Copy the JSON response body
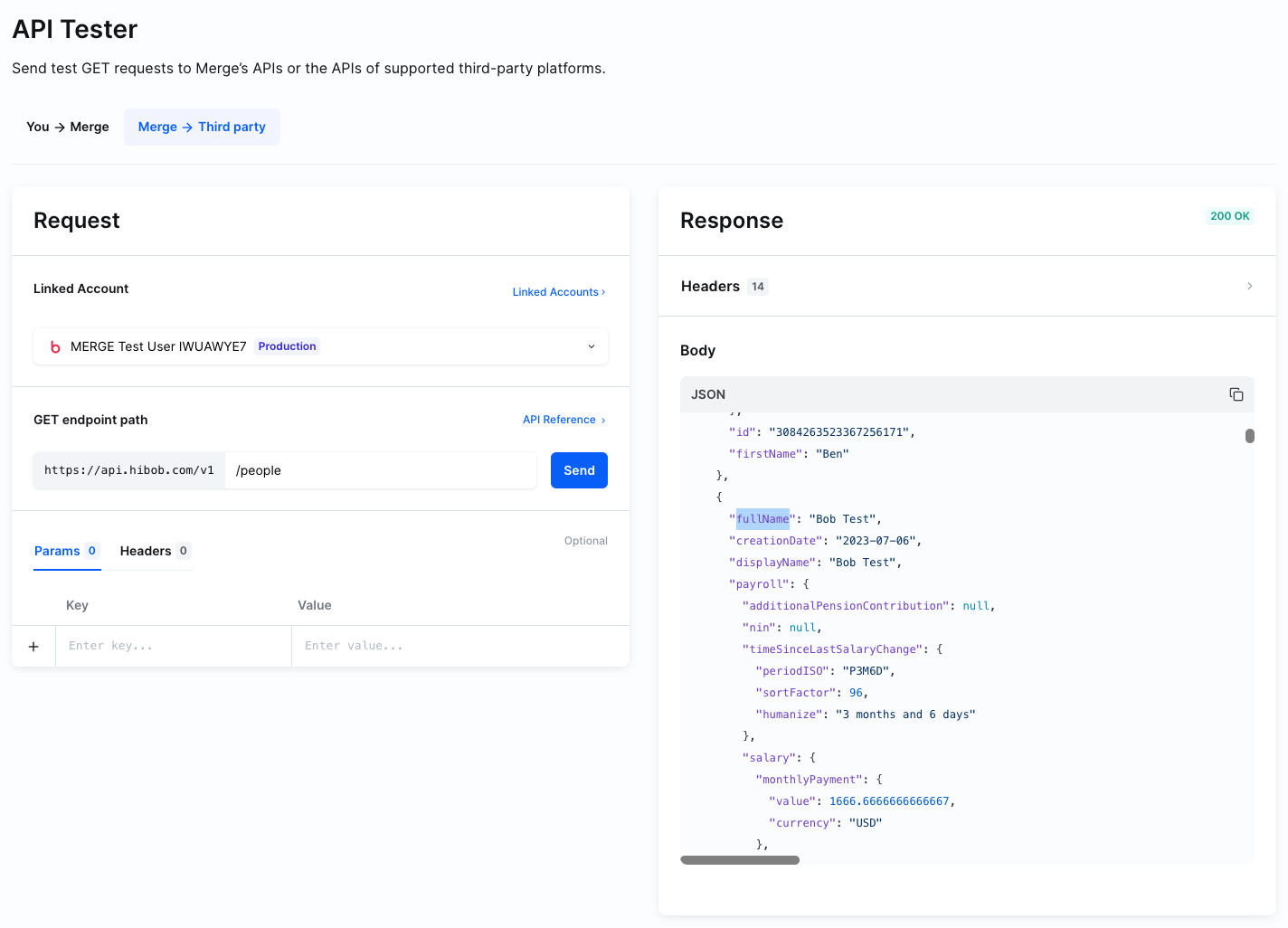Viewport: 1288px width, 928px height. coord(1236,394)
